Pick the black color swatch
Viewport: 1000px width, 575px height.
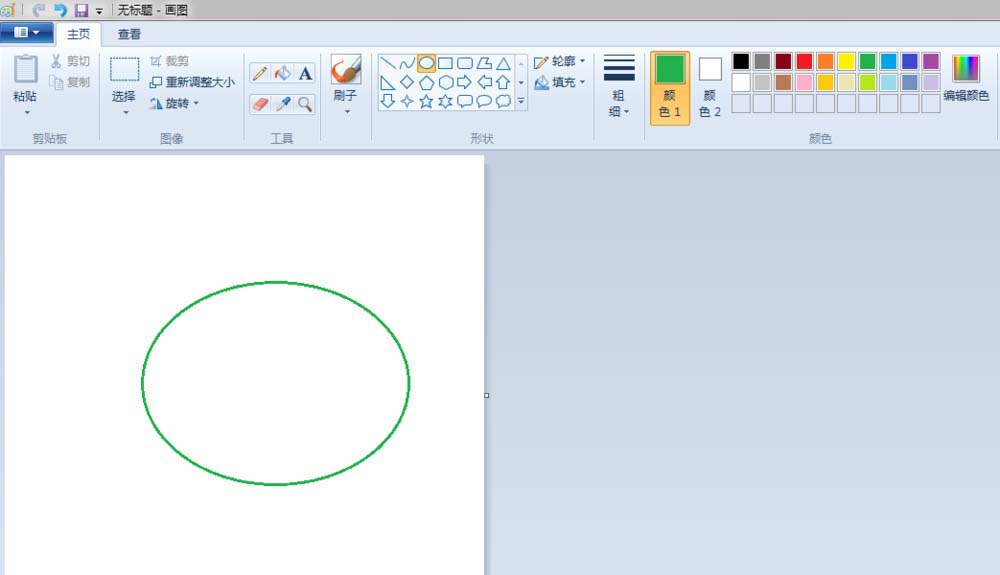[740, 61]
